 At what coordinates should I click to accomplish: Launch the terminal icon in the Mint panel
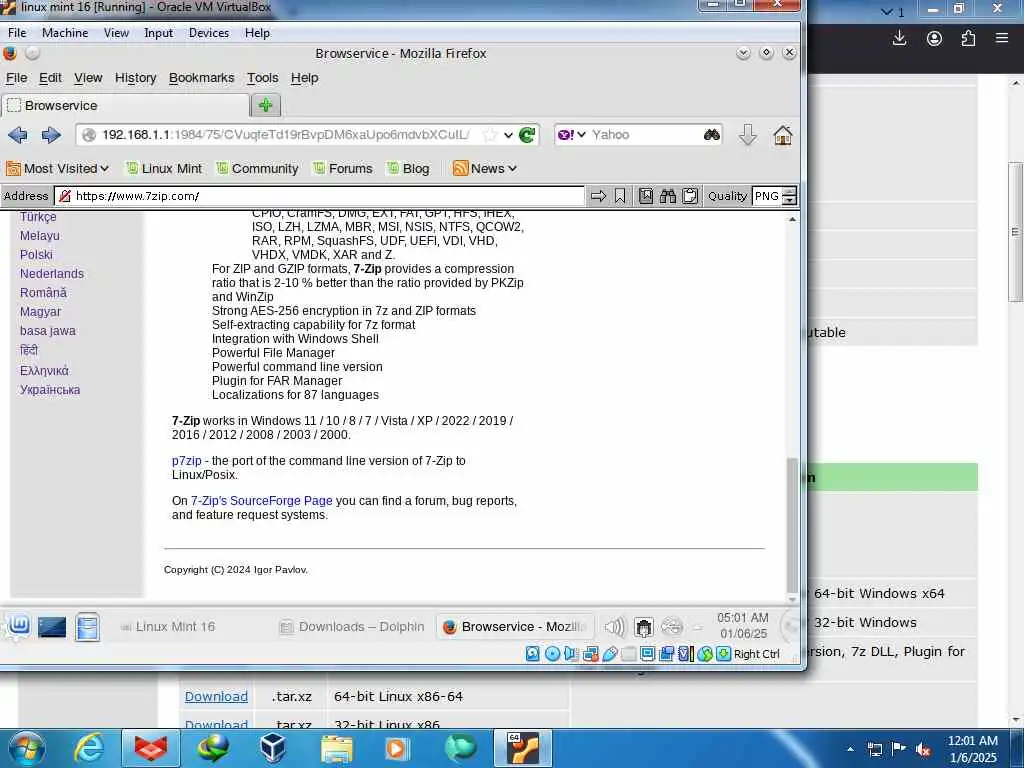(52, 627)
